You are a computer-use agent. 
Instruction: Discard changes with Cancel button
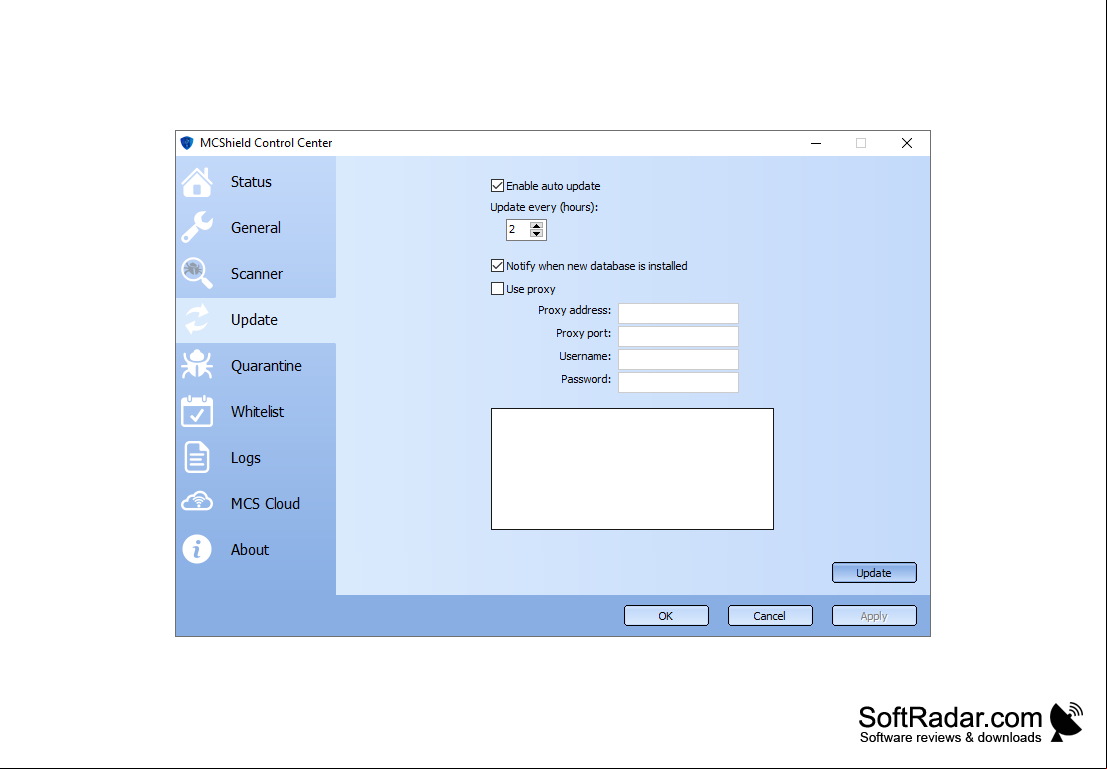[770, 616]
